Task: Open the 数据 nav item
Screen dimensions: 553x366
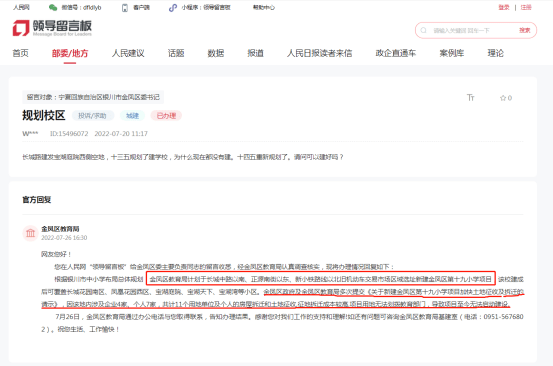Action: coord(216,53)
